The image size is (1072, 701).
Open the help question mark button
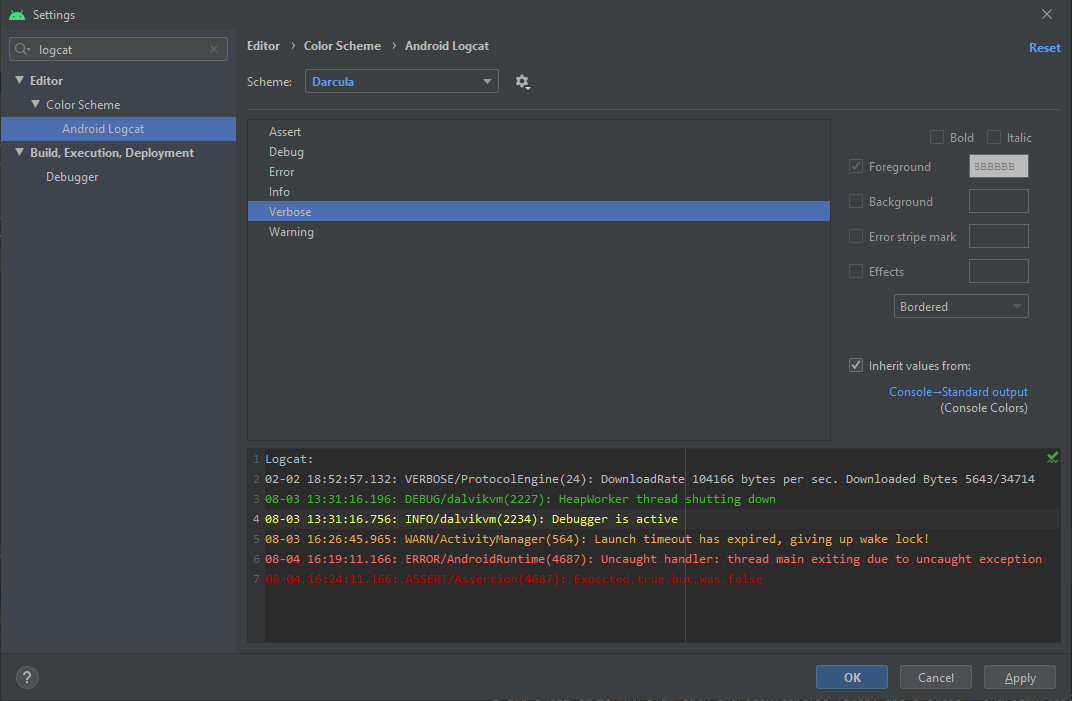point(28,677)
